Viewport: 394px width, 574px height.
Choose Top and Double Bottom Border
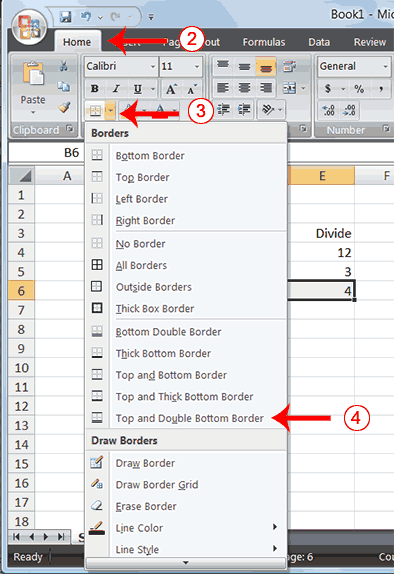pyautogui.click(x=186, y=418)
